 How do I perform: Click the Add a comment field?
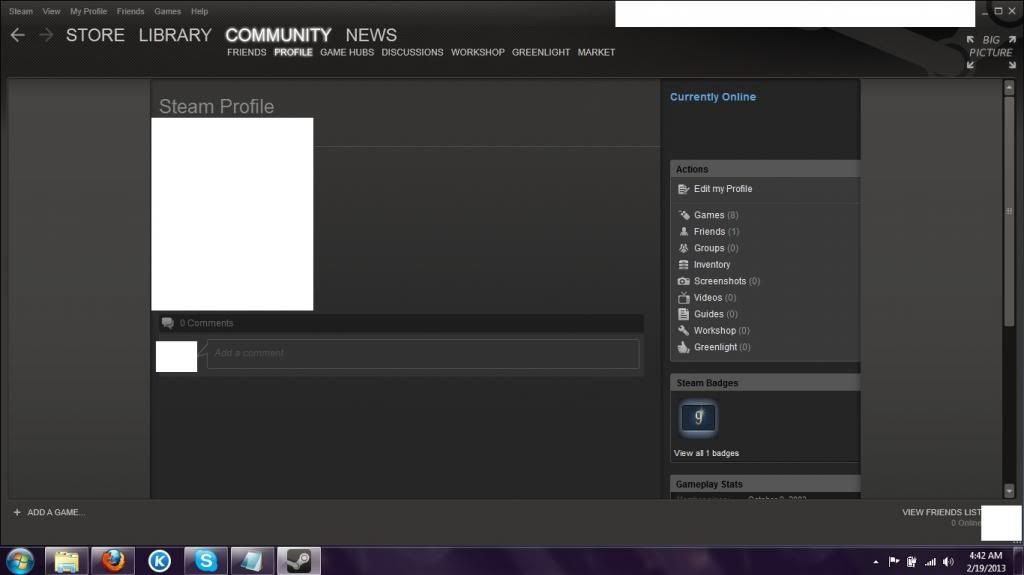[423, 353]
